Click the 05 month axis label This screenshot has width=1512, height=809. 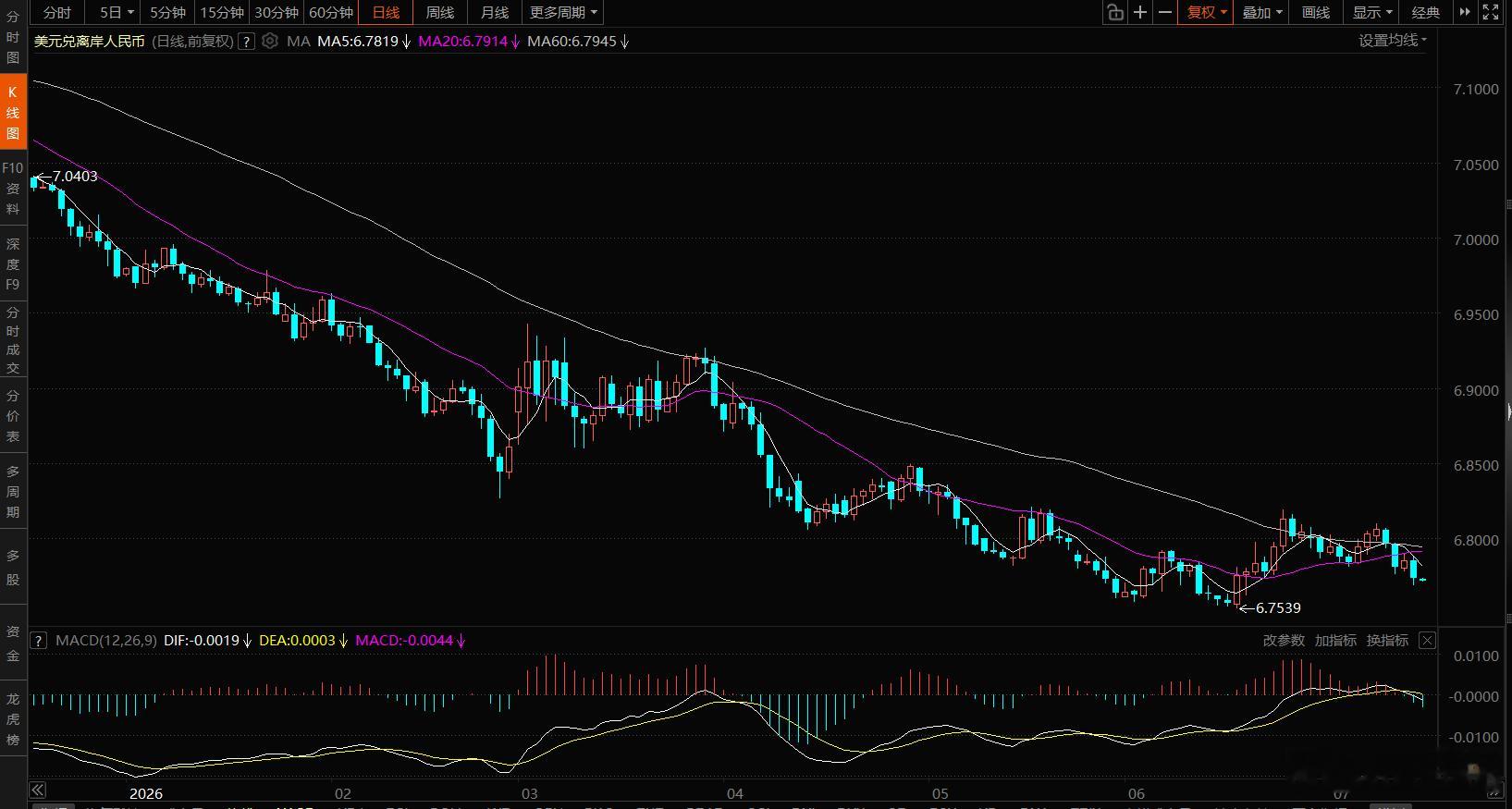[x=940, y=793]
